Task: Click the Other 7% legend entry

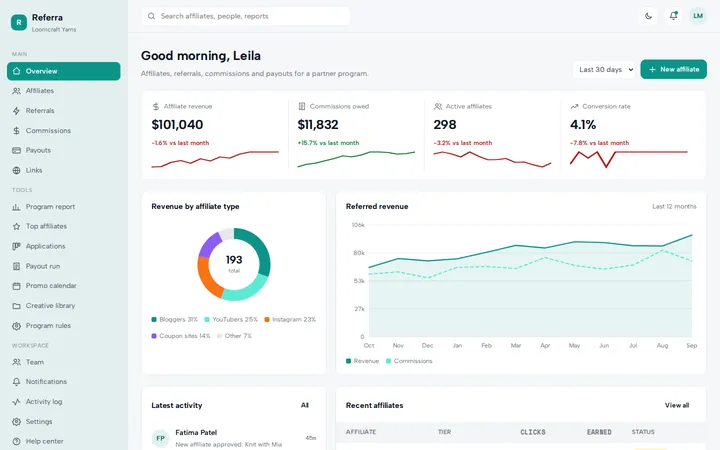Action: pyautogui.click(x=235, y=336)
